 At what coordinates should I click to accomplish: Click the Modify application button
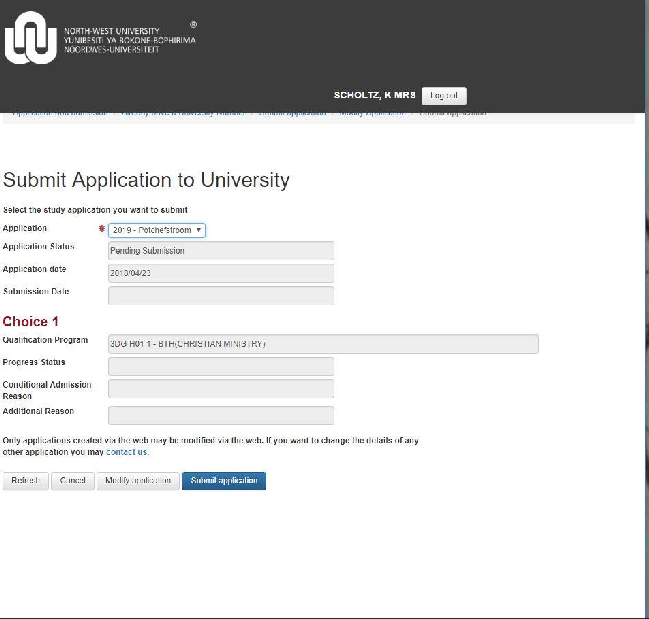coord(139,481)
